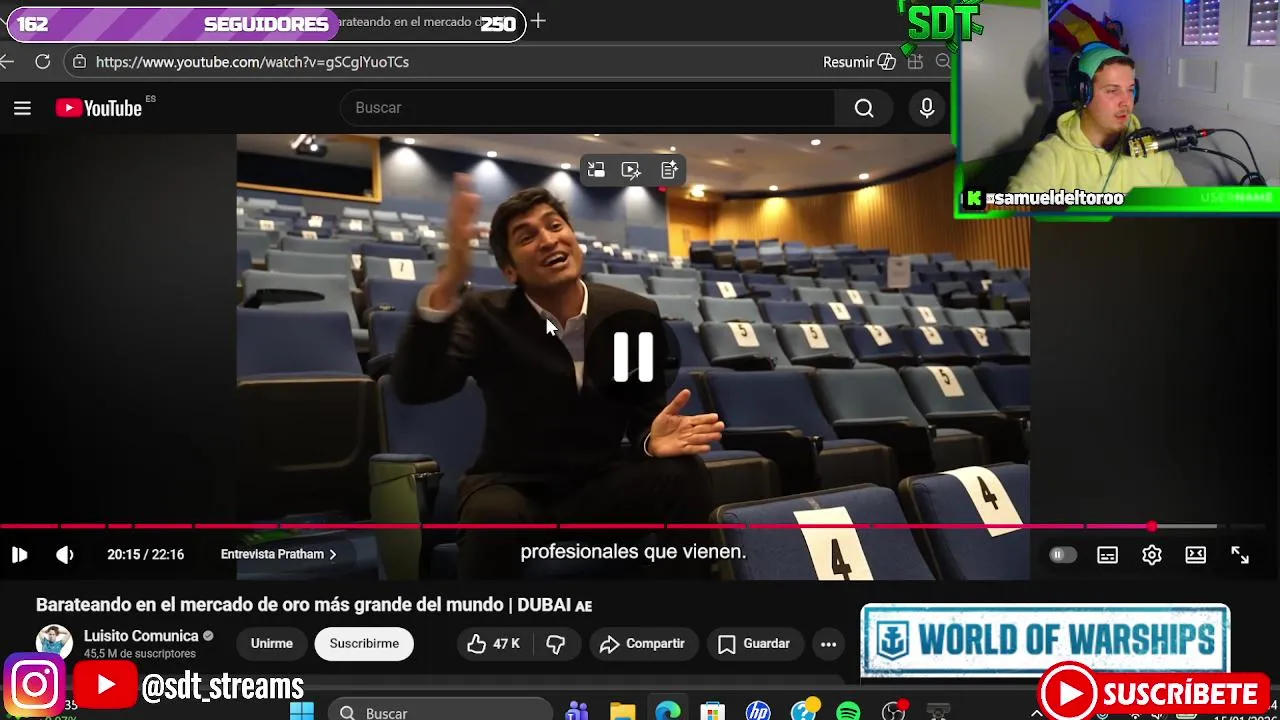Switch to theater mode
This screenshot has height=720, width=1280.
click(1196, 555)
